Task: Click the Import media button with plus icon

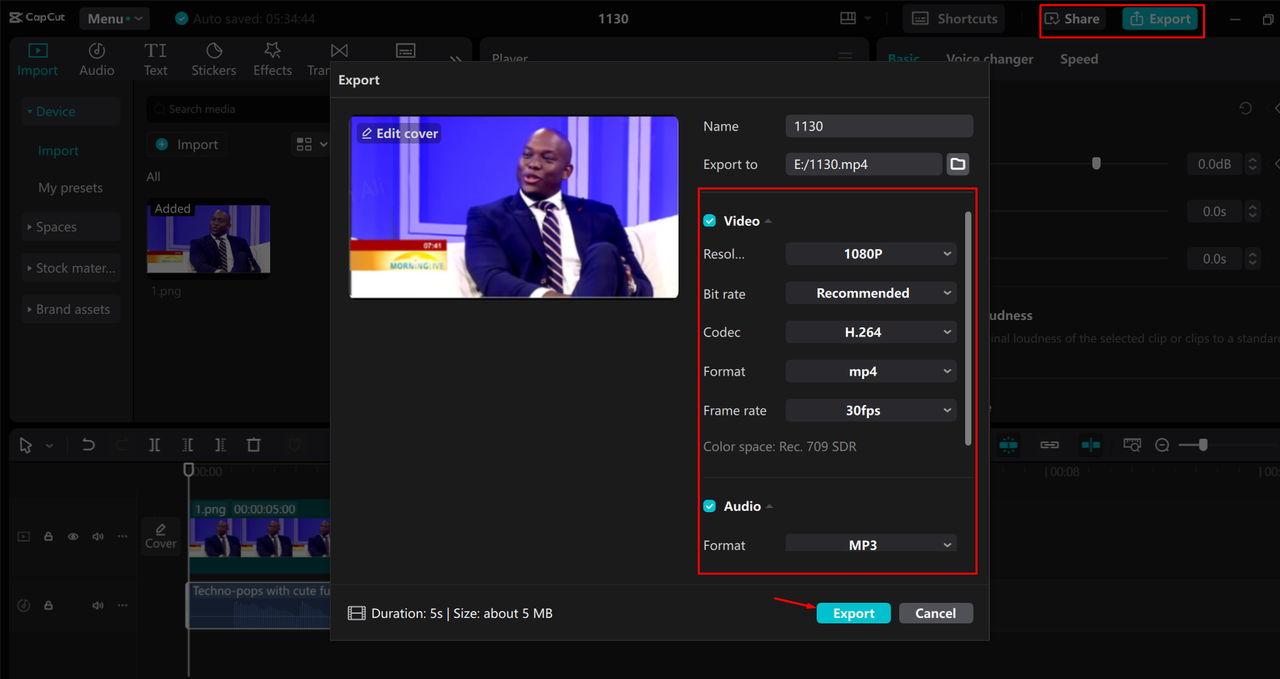Action: 187,145
